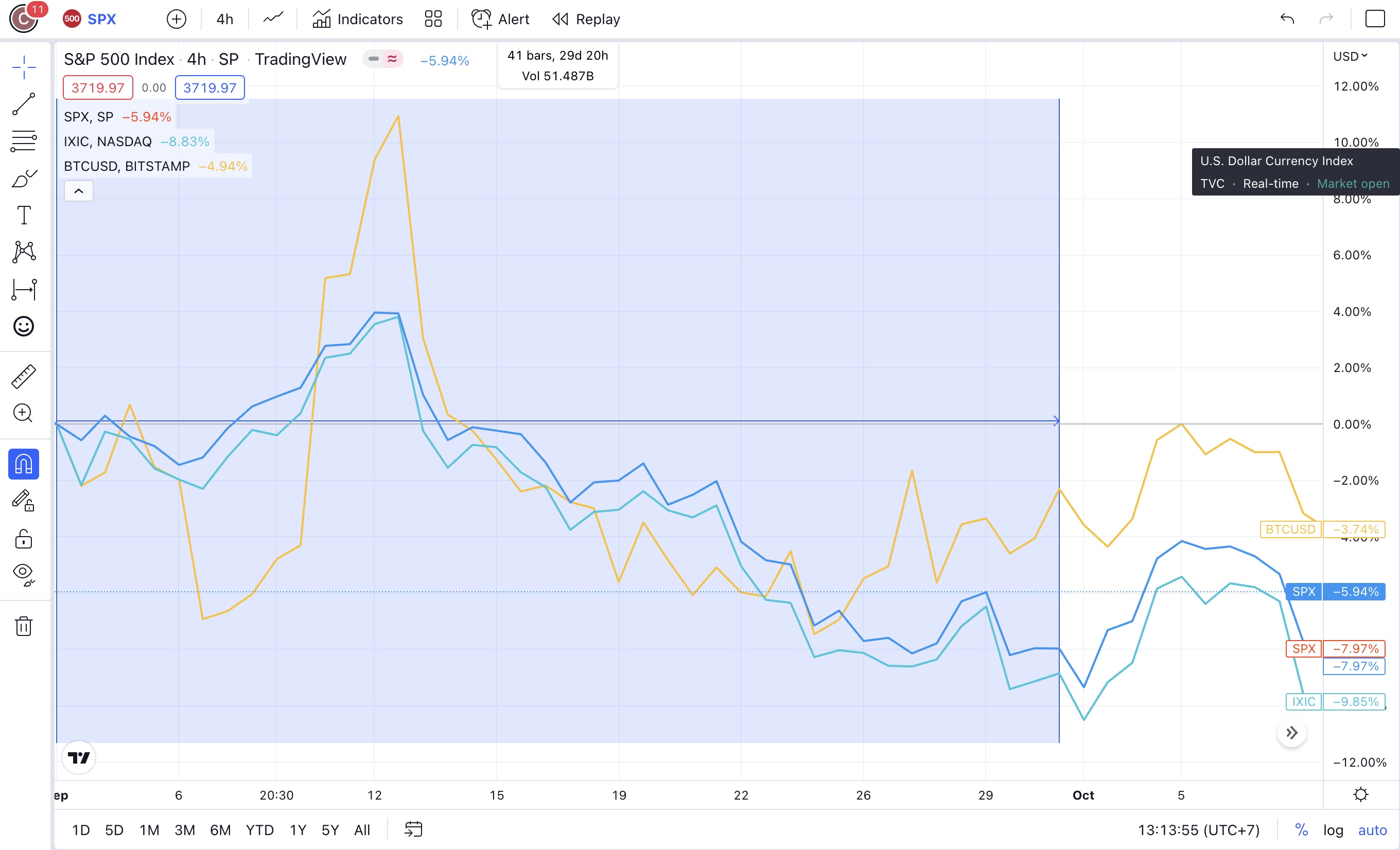
Task: Add a symbol to compare
Action: [x=176, y=20]
